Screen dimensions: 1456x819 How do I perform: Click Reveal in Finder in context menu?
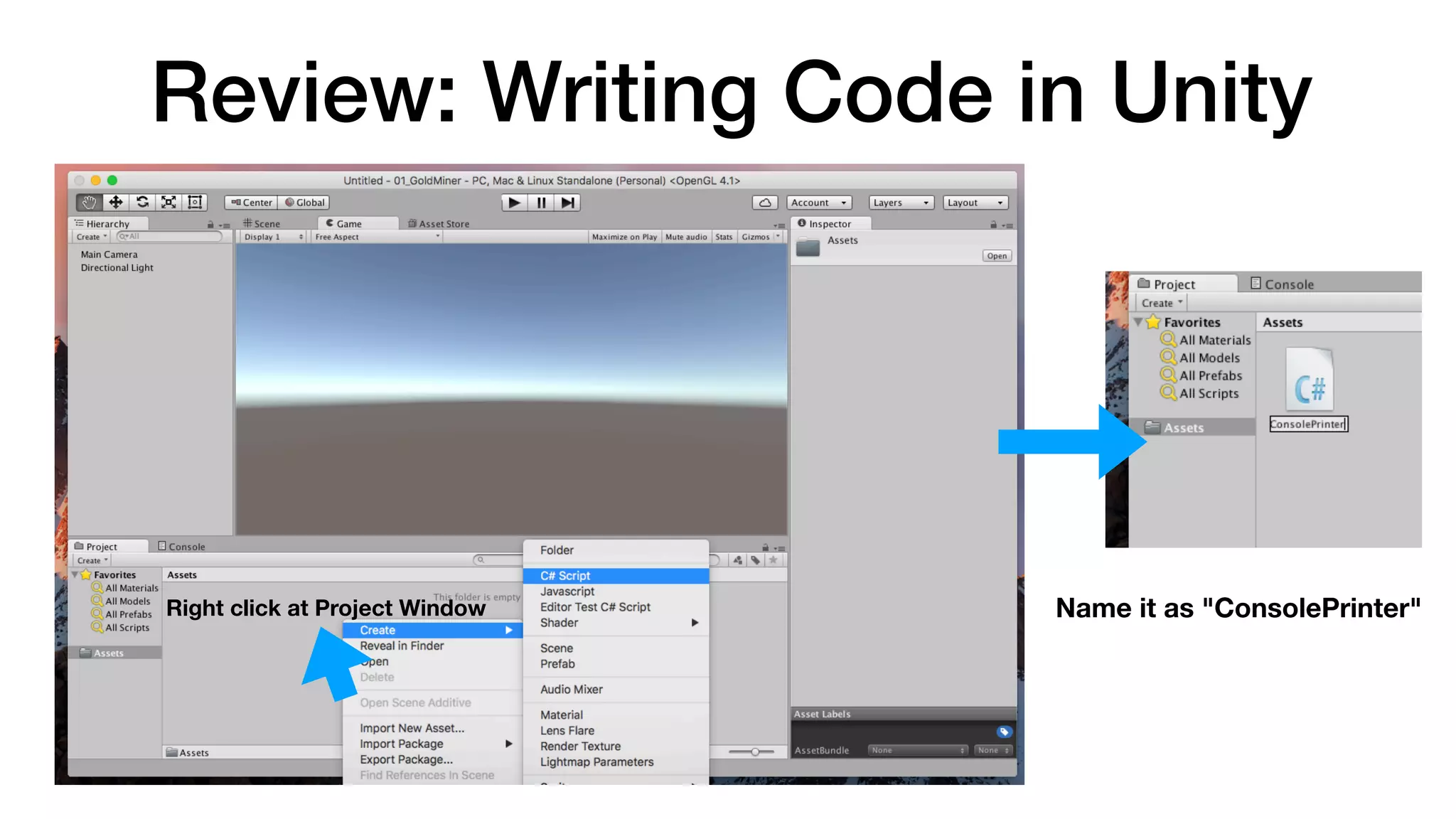(432, 646)
